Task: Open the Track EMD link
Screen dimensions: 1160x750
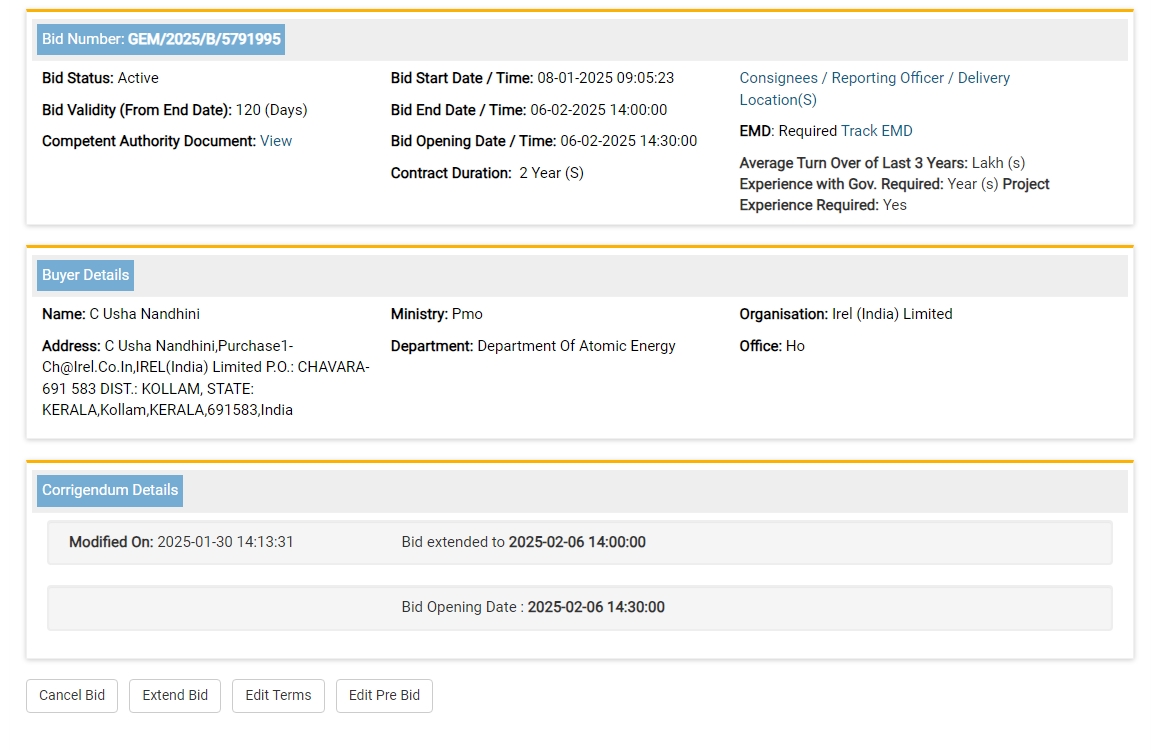Action: point(877,131)
